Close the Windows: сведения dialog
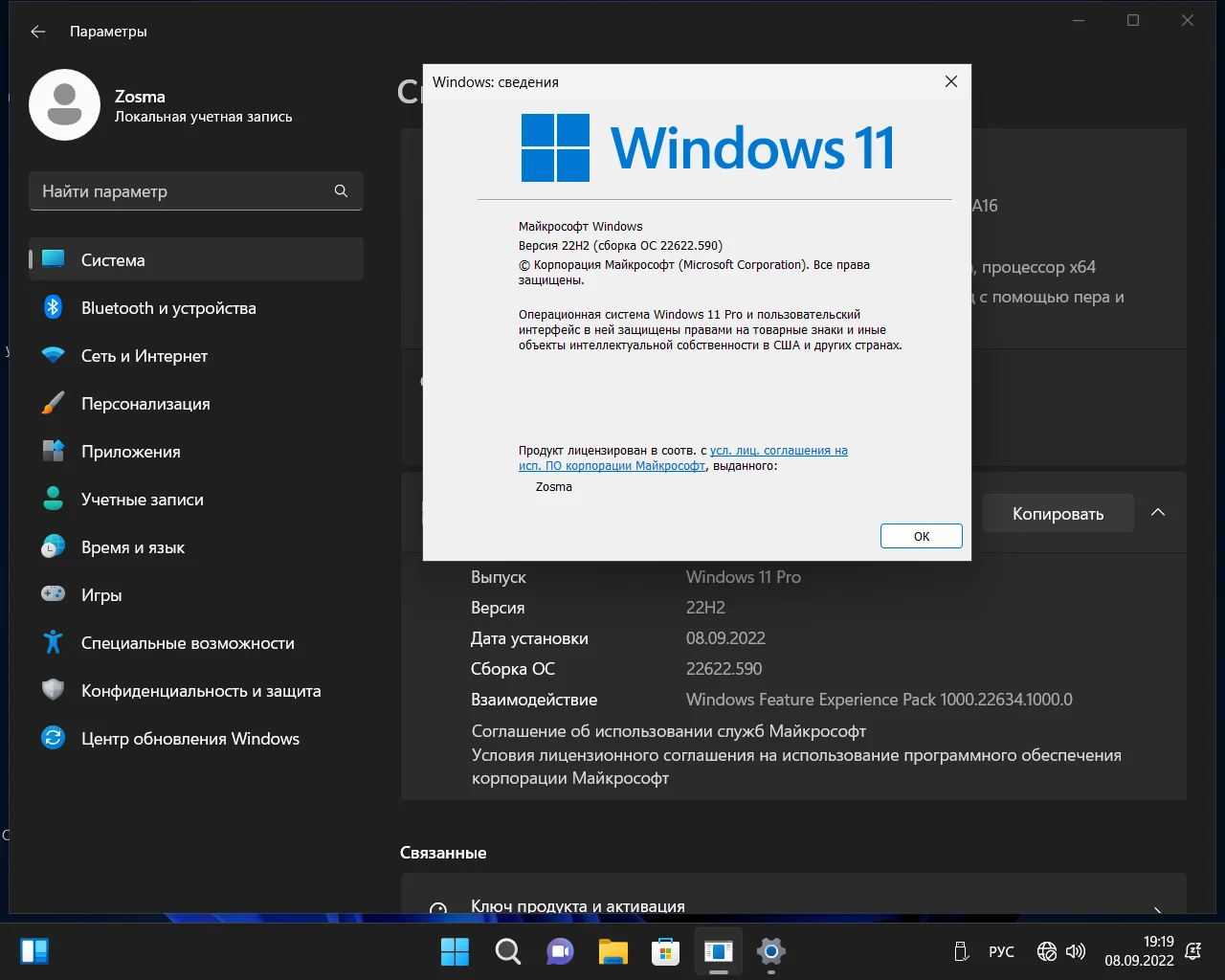Screen dimensions: 1225x980 pos(951,81)
